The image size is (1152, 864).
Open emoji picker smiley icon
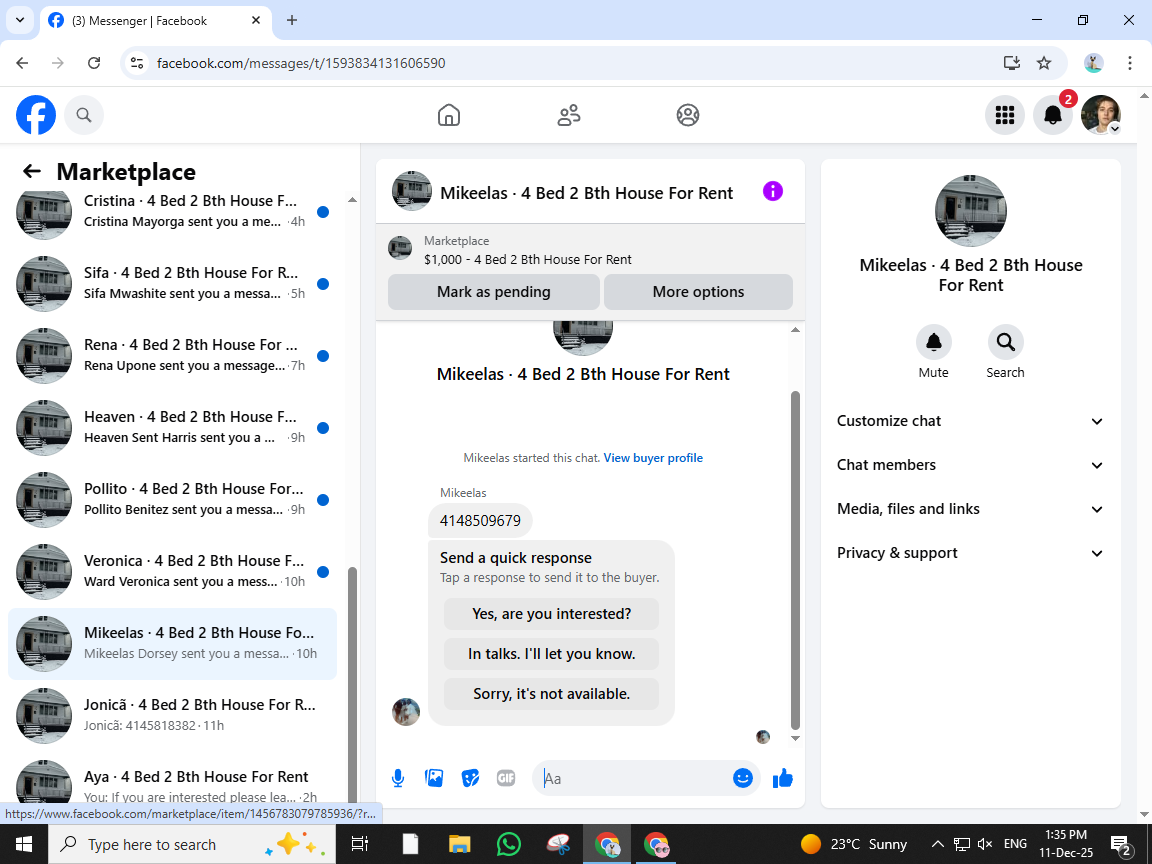point(743,778)
